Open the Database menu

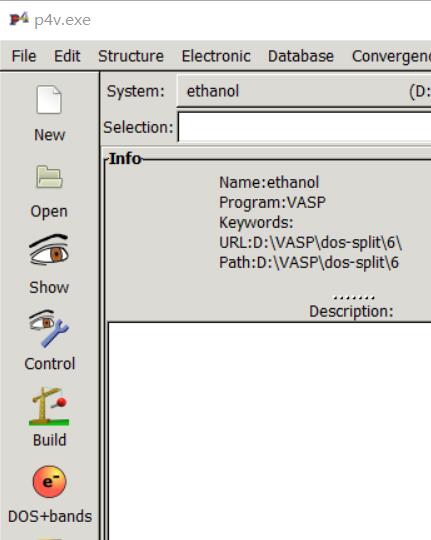301,56
